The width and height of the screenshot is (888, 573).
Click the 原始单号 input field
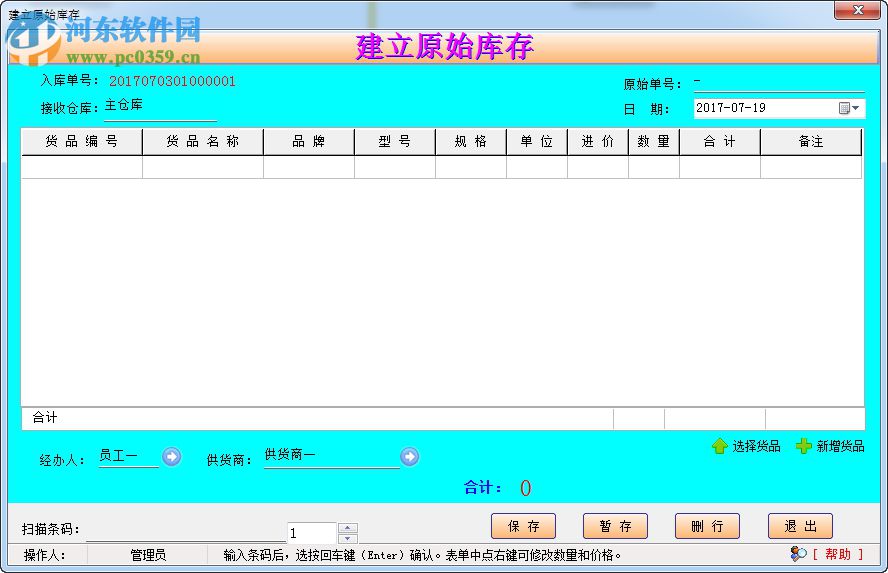779,83
